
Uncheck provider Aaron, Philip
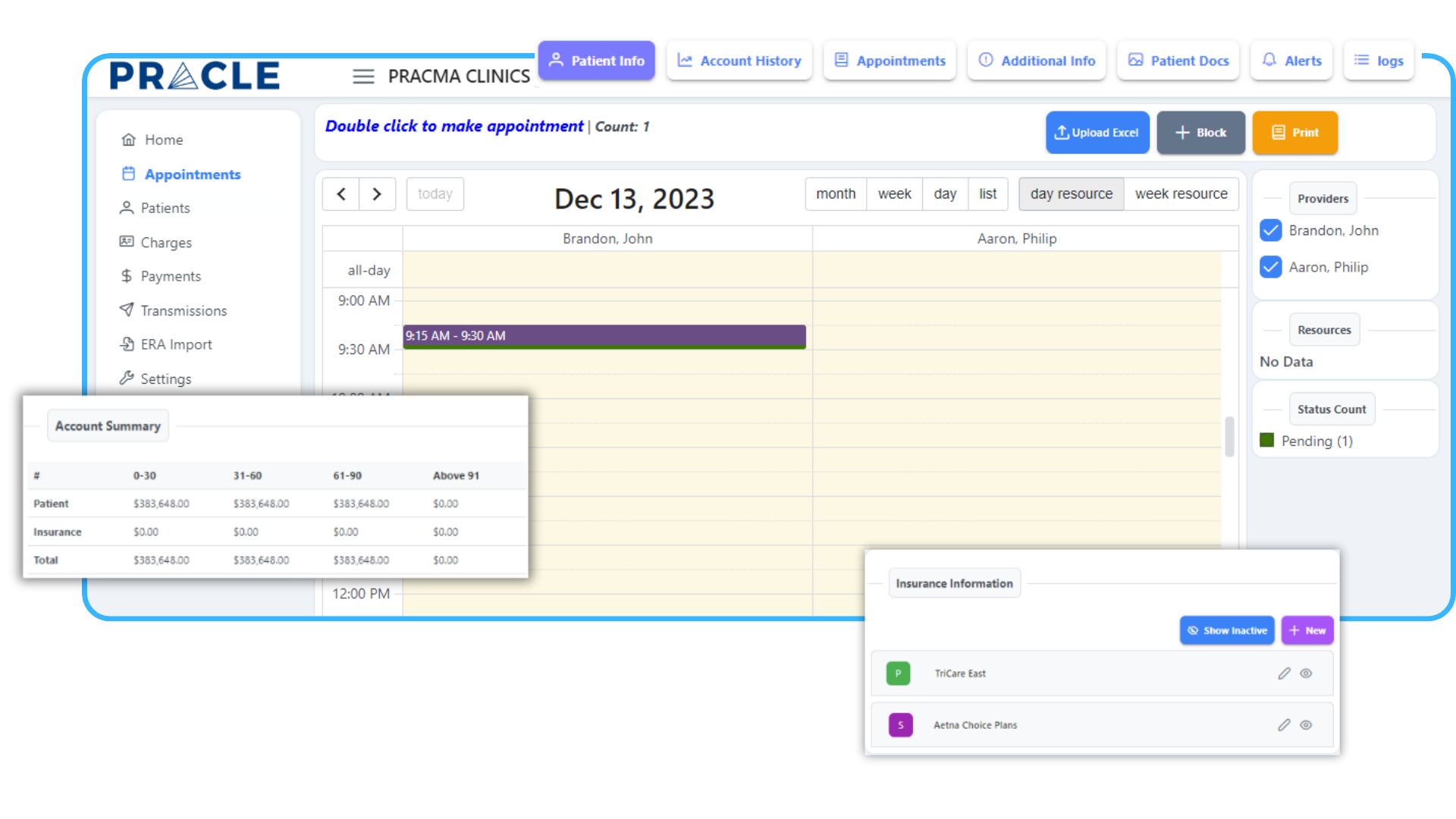click(1270, 267)
